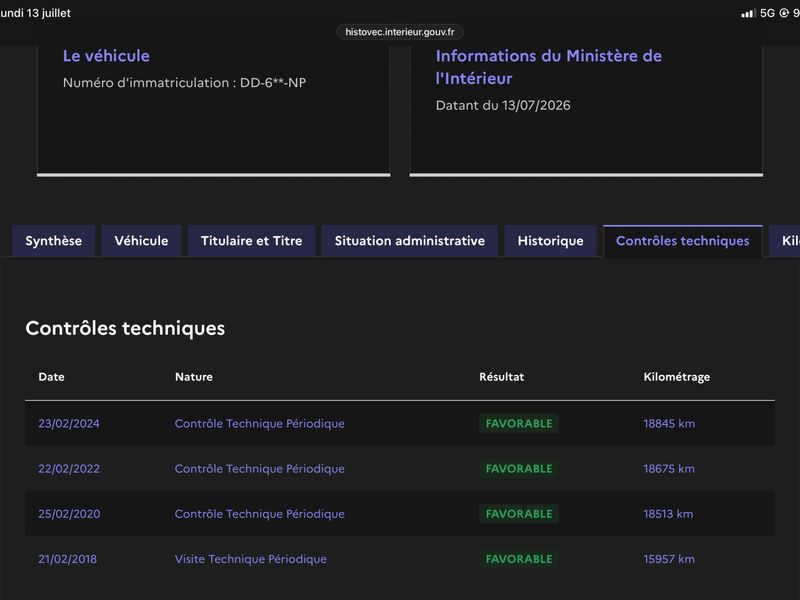Click the Nature column header
Viewport: 800px width, 600px height.
[x=194, y=377]
